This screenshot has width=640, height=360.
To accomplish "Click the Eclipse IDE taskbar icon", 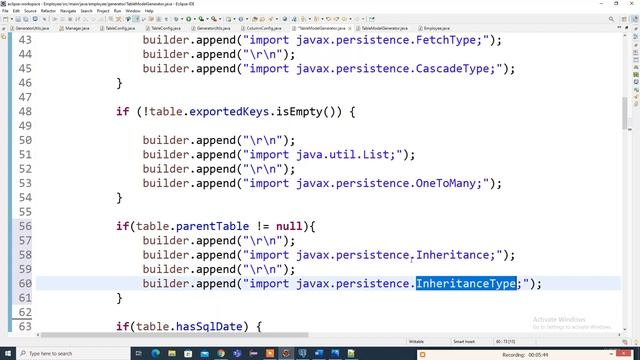I will click(x=286, y=353).
